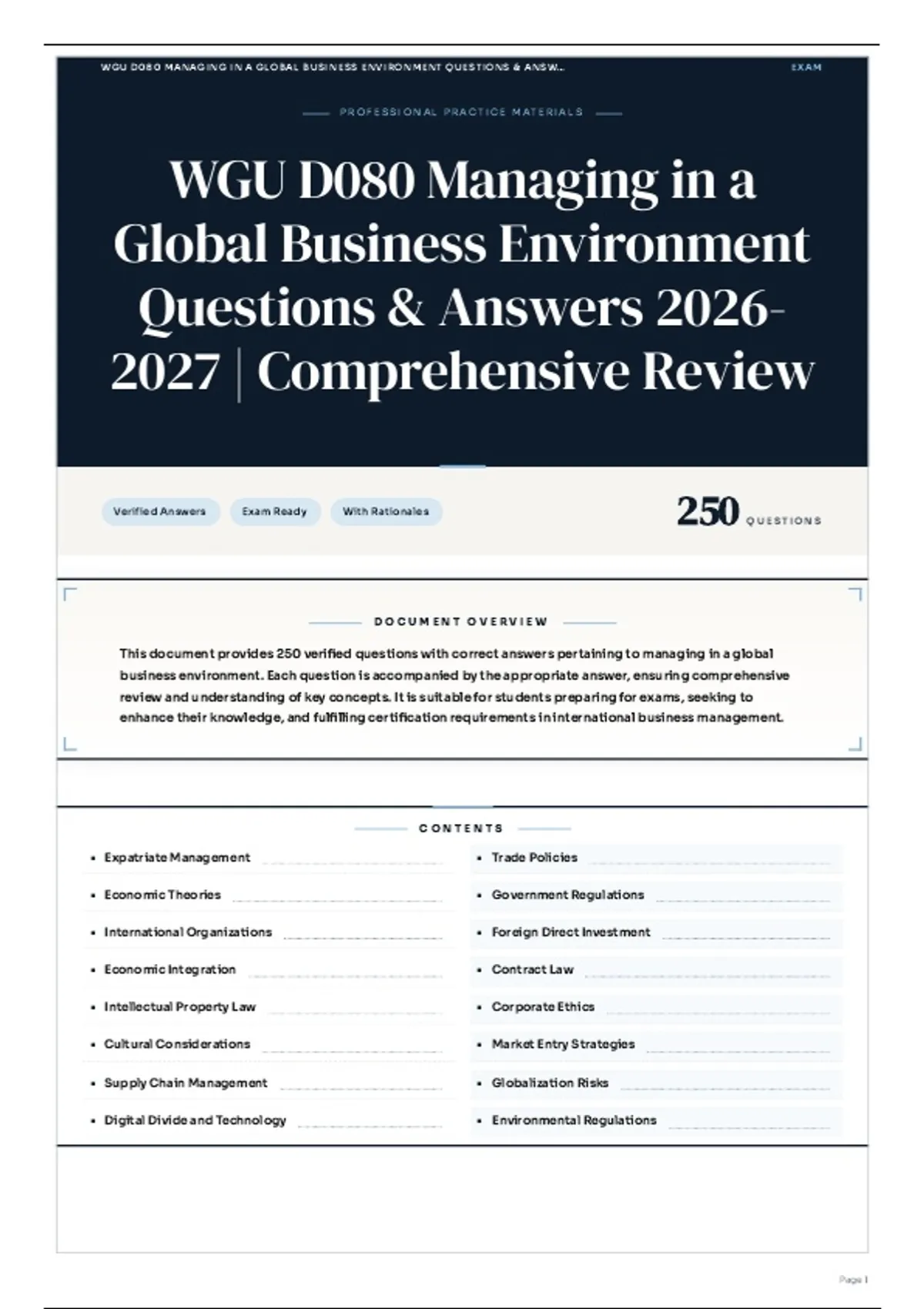Click the Page 1 footer label
Viewport: 924px width, 1309px height.
click(x=853, y=1280)
